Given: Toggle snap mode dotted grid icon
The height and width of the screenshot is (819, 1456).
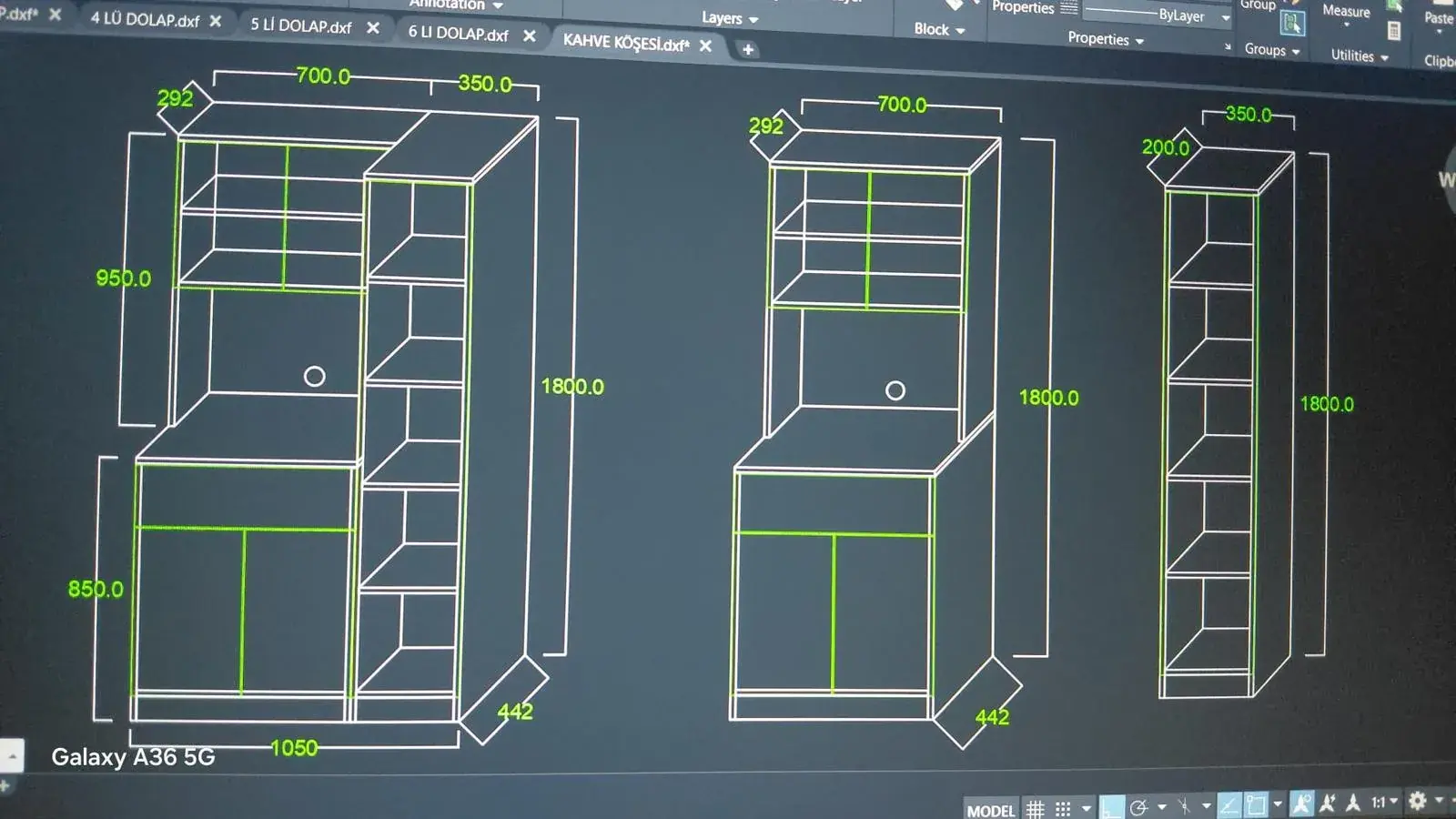Looking at the screenshot, I should 1063,808.
